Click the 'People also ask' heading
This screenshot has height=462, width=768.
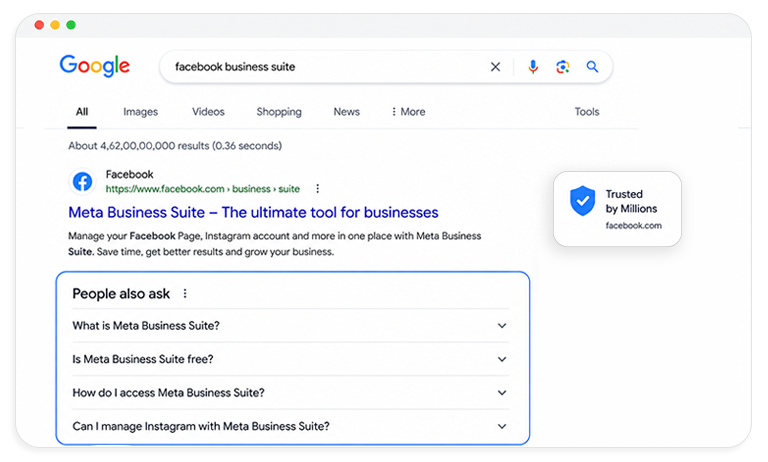click(x=121, y=293)
